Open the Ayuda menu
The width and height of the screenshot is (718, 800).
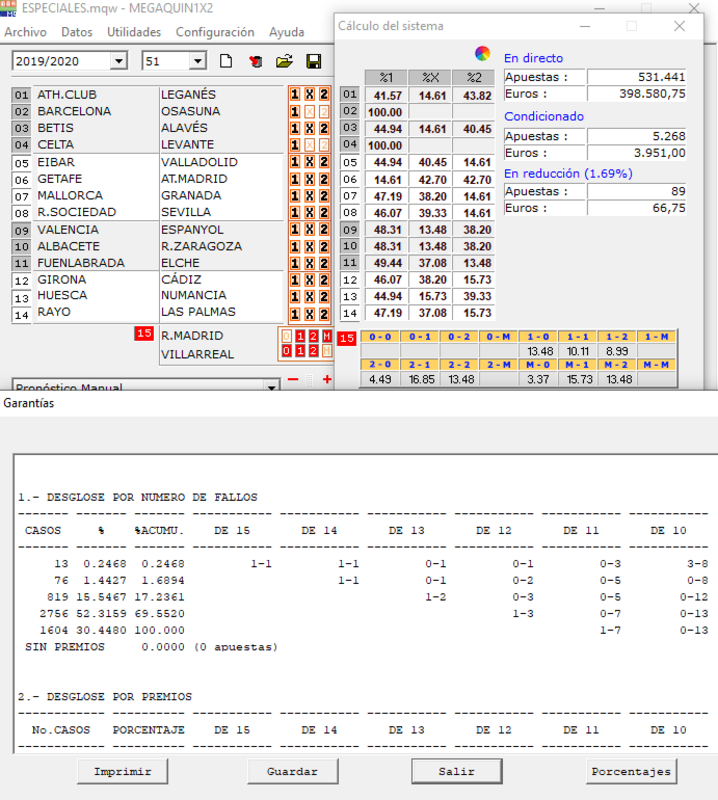pyautogui.click(x=286, y=32)
